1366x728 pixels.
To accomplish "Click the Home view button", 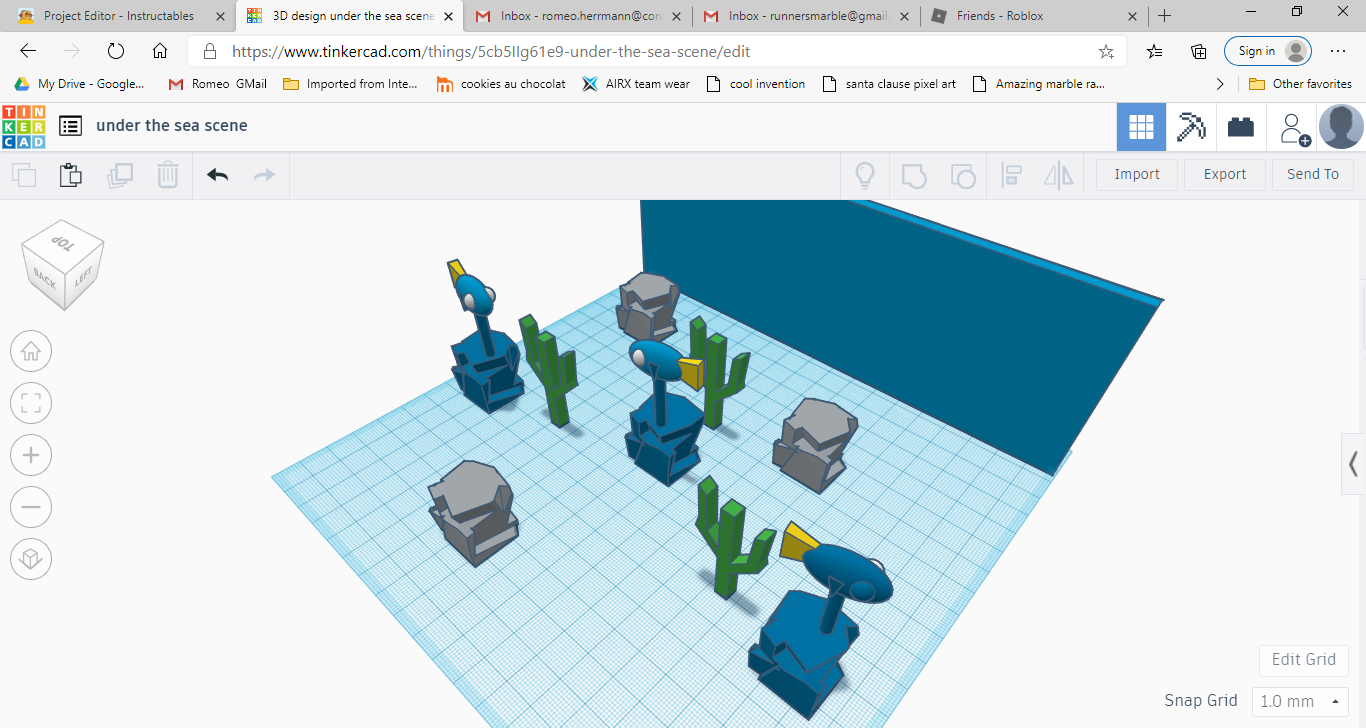I will [x=31, y=351].
